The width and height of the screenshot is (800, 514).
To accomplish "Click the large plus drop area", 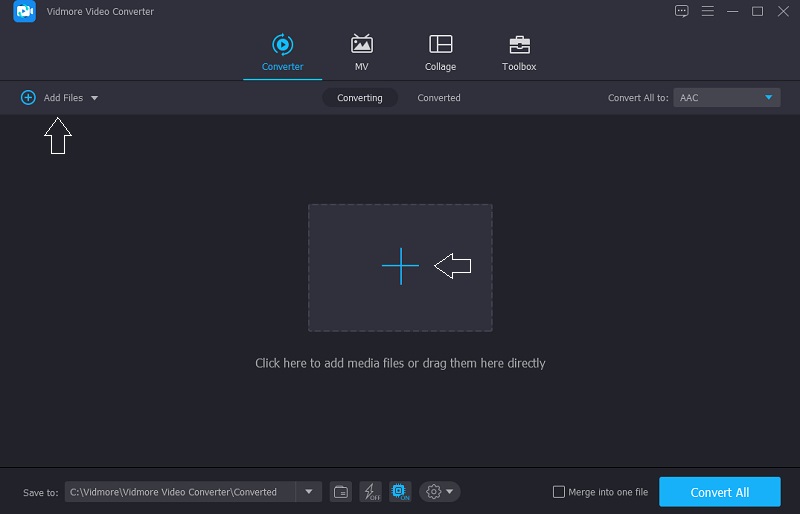I will click(x=400, y=267).
